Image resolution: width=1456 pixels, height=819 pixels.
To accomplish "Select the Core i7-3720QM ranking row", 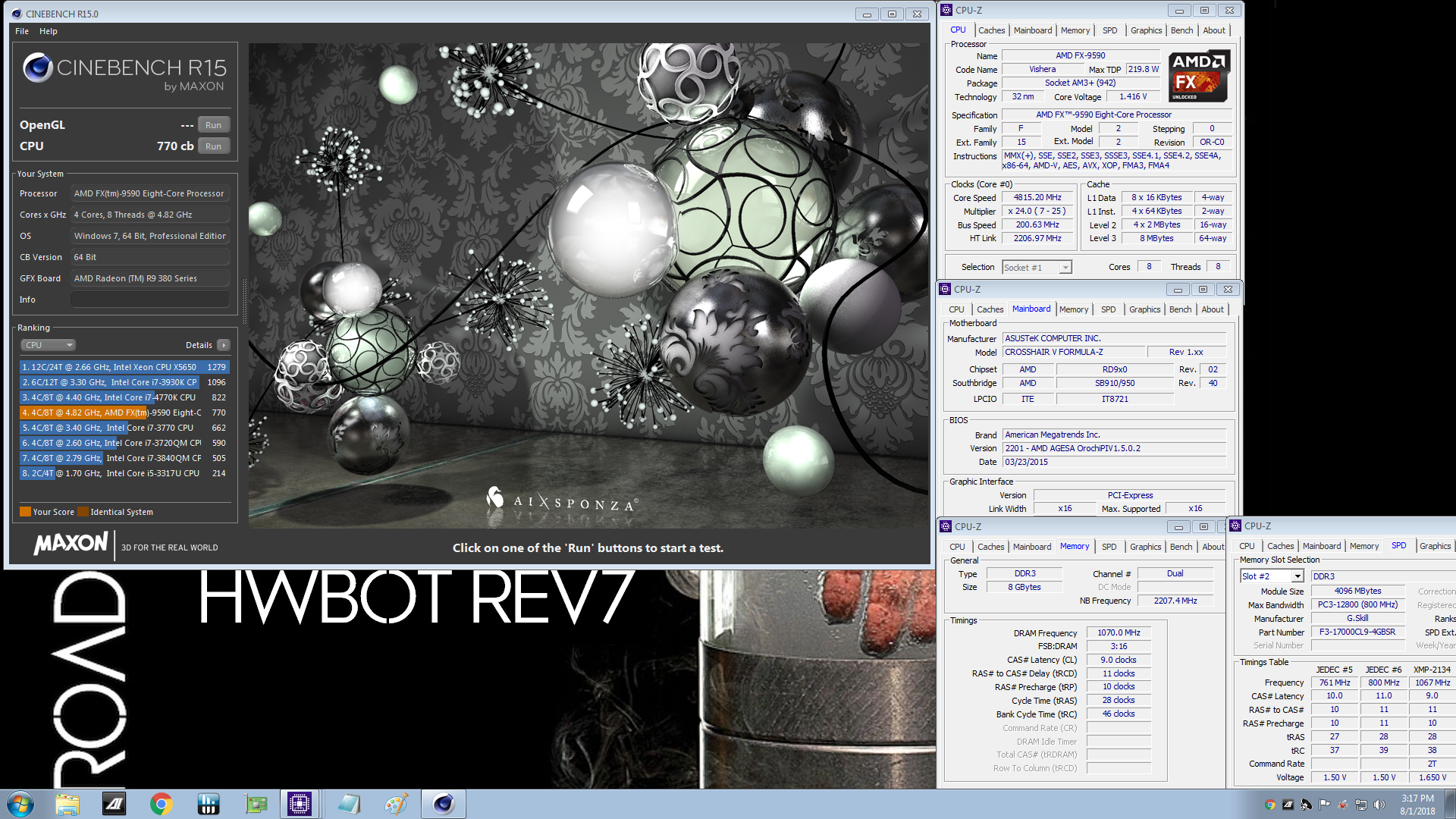I will pyautogui.click(x=124, y=443).
